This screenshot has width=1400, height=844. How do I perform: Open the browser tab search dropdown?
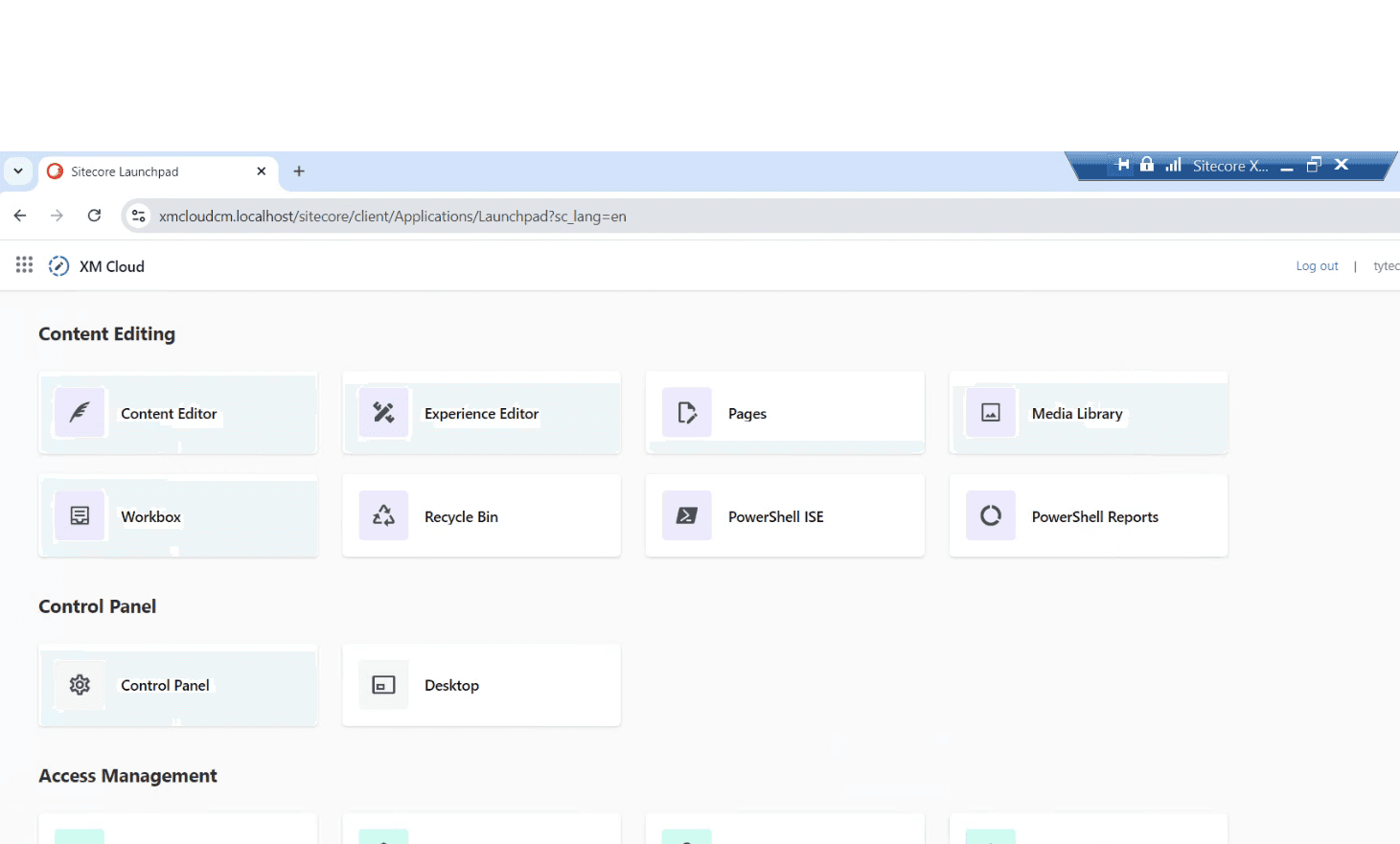(x=18, y=171)
